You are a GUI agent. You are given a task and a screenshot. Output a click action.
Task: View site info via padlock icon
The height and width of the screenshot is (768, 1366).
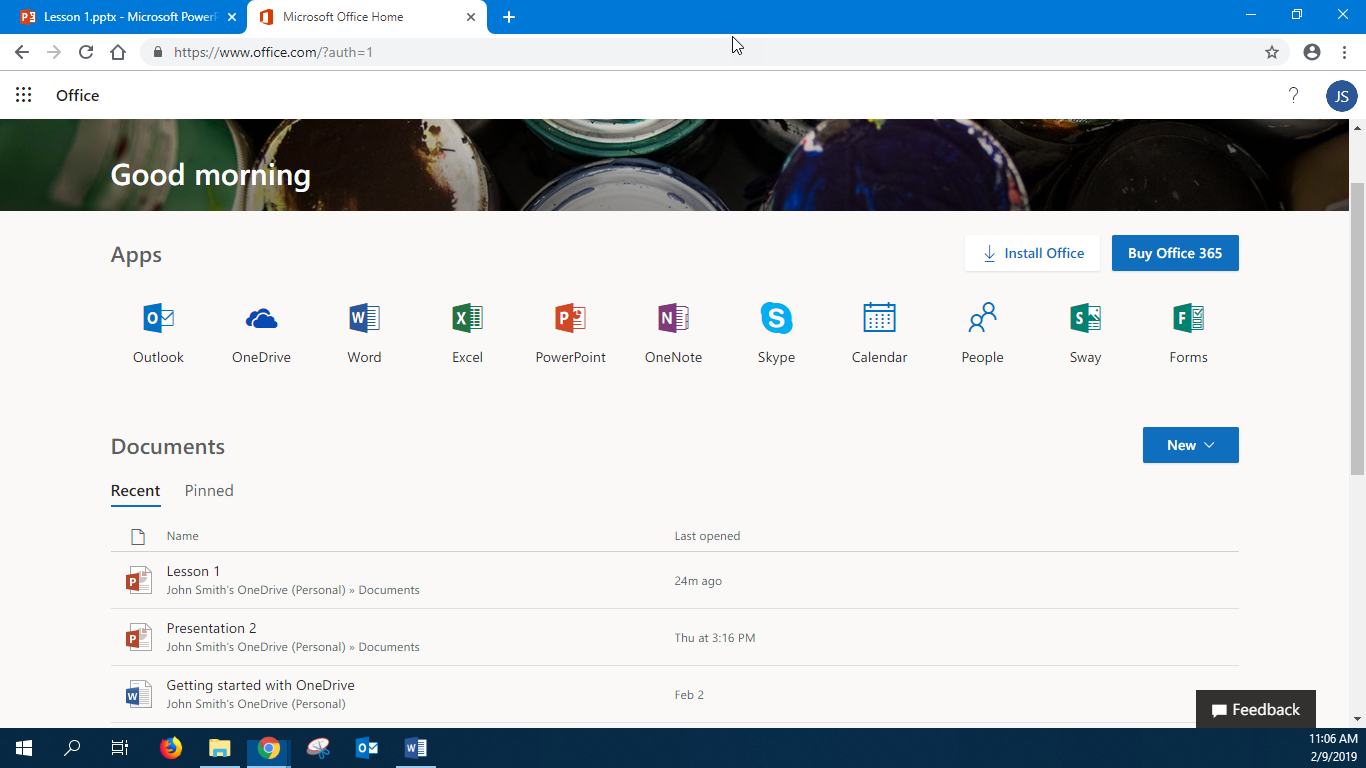(x=157, y=52)
